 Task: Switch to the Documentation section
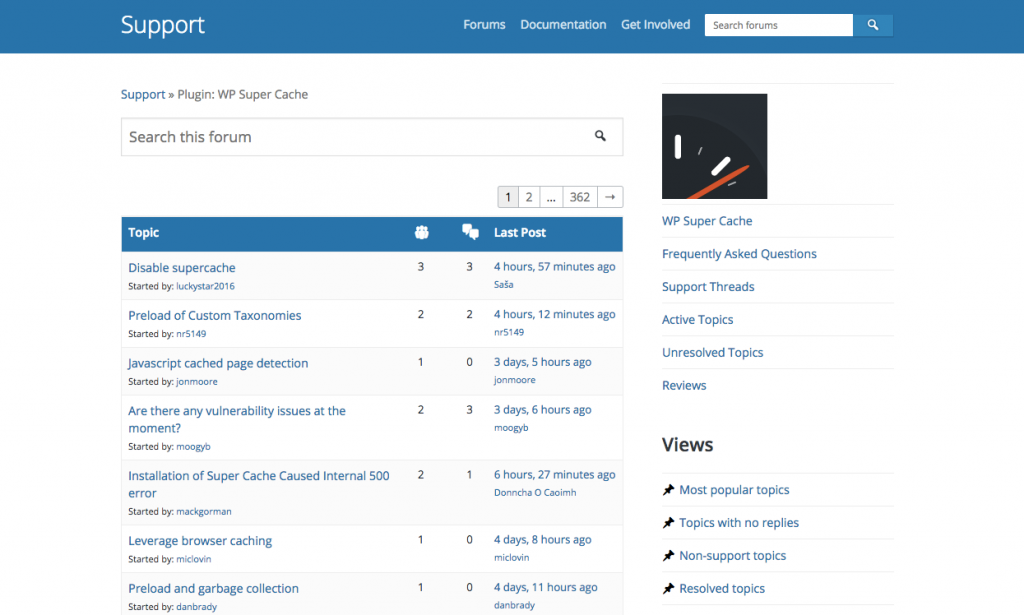563,24
